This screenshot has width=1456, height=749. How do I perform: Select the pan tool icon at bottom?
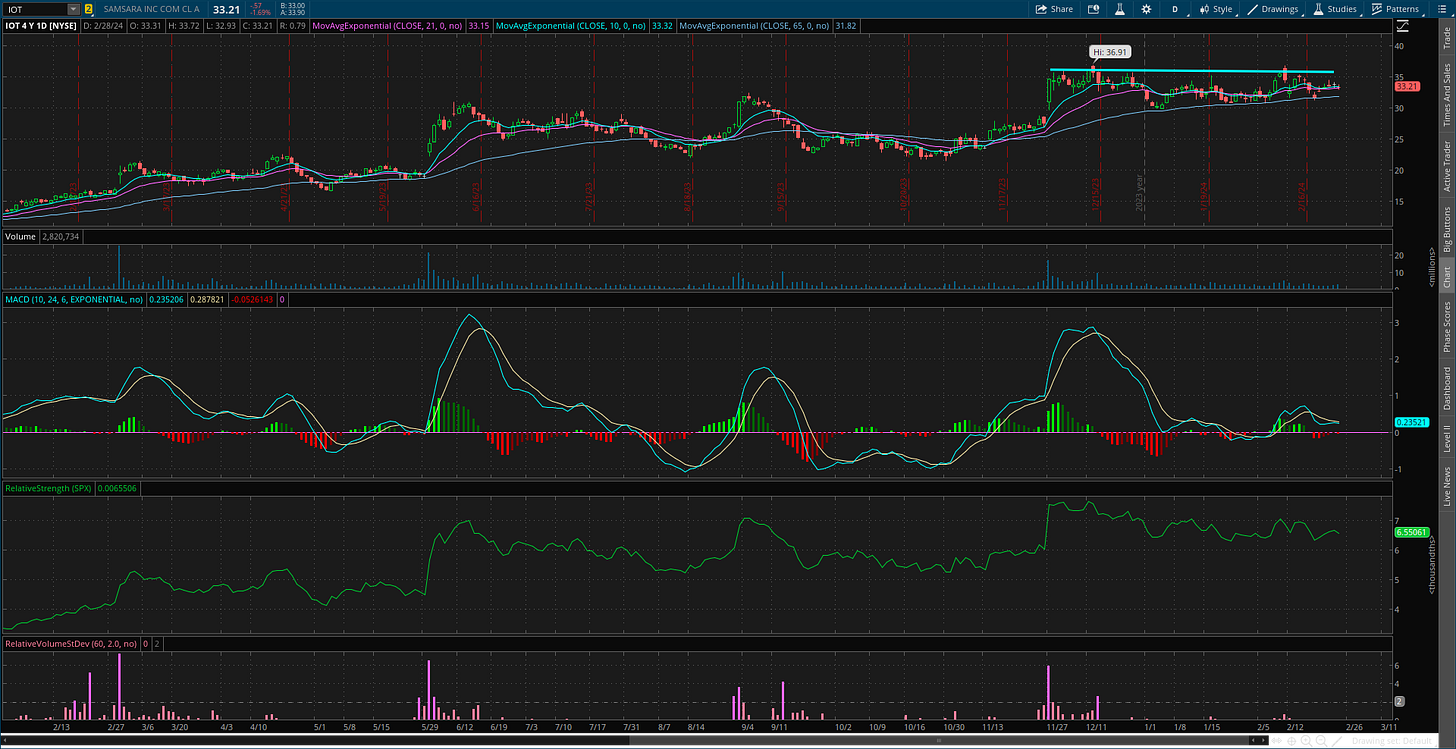[1276, 740]
